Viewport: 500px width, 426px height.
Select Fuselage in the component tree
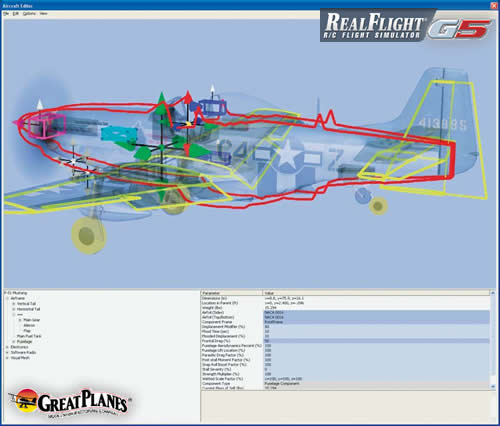click(24, 342)
